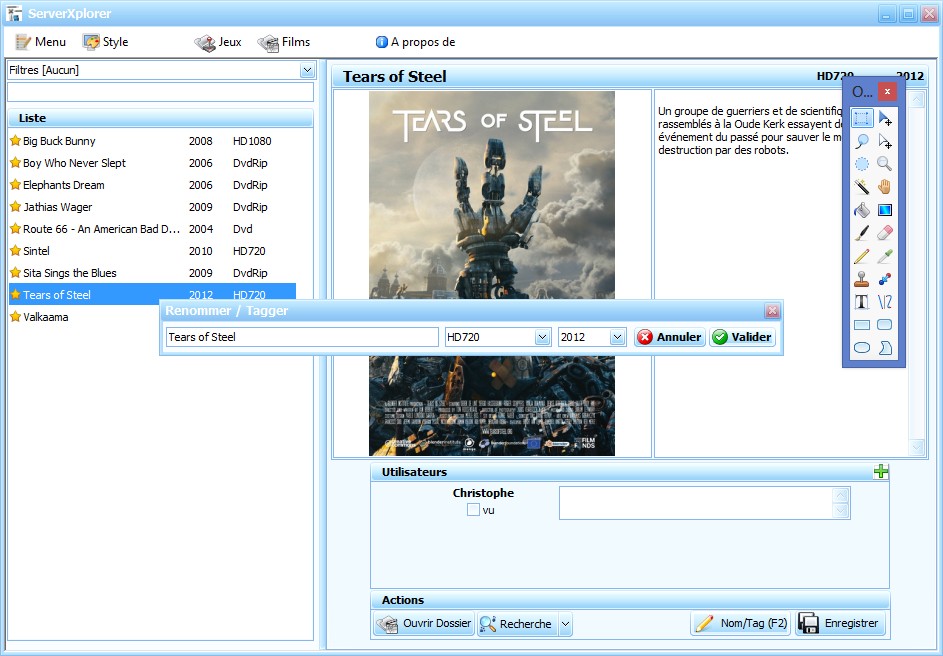The height and width of the screenshot is (656, 943).
Task: Toggle the 'vu' checkbox for Christophe
Action: 473,510
